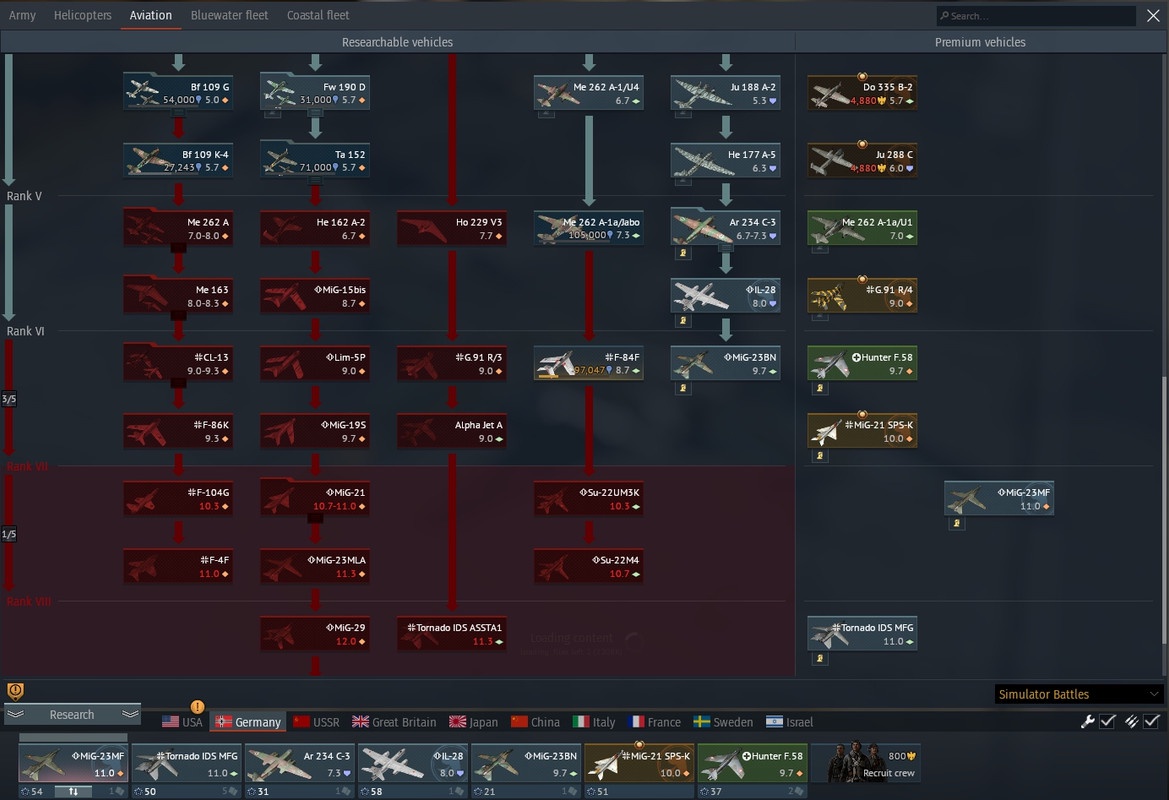Open the Bluewater fleet tab
The image size is (1169, 800).
(229, 15)
